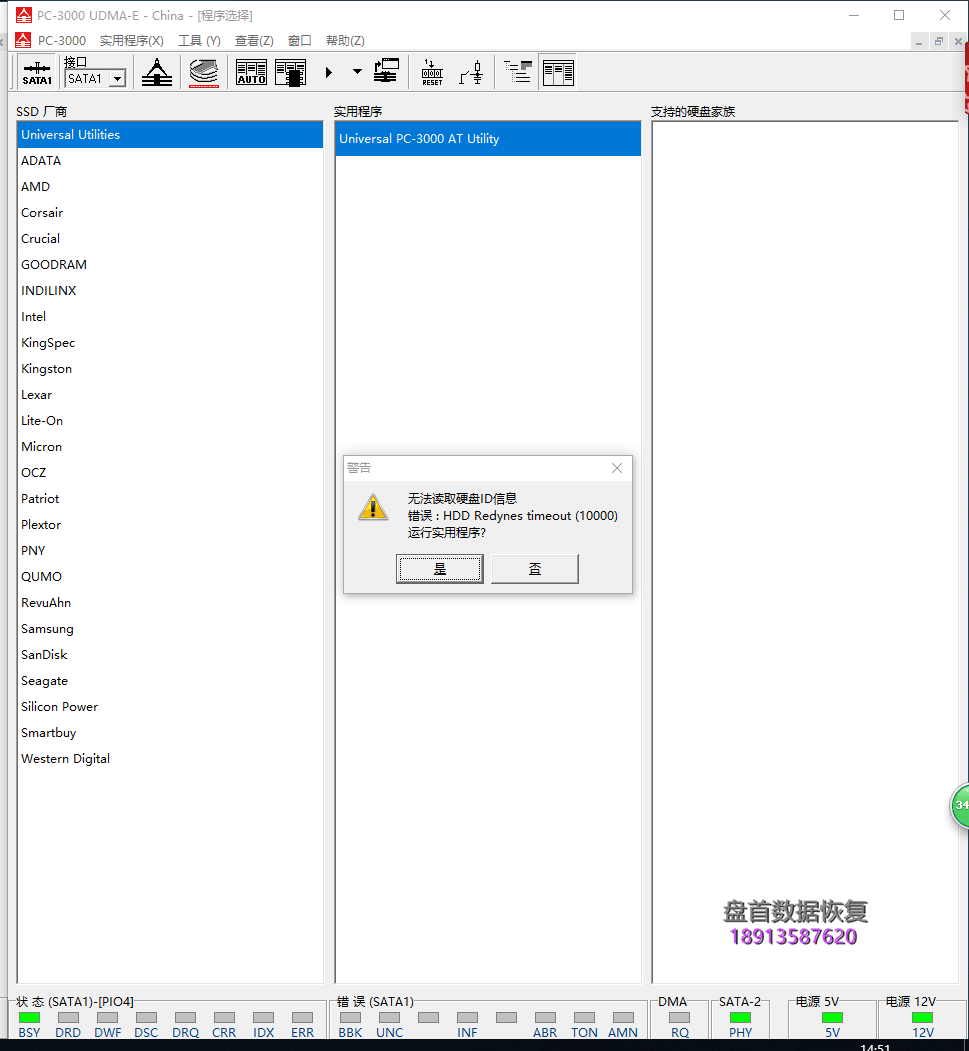The height and width of the screenshot is (1051, 969).
Task: Click the ERR status indicator
Action: [302, 1018]
